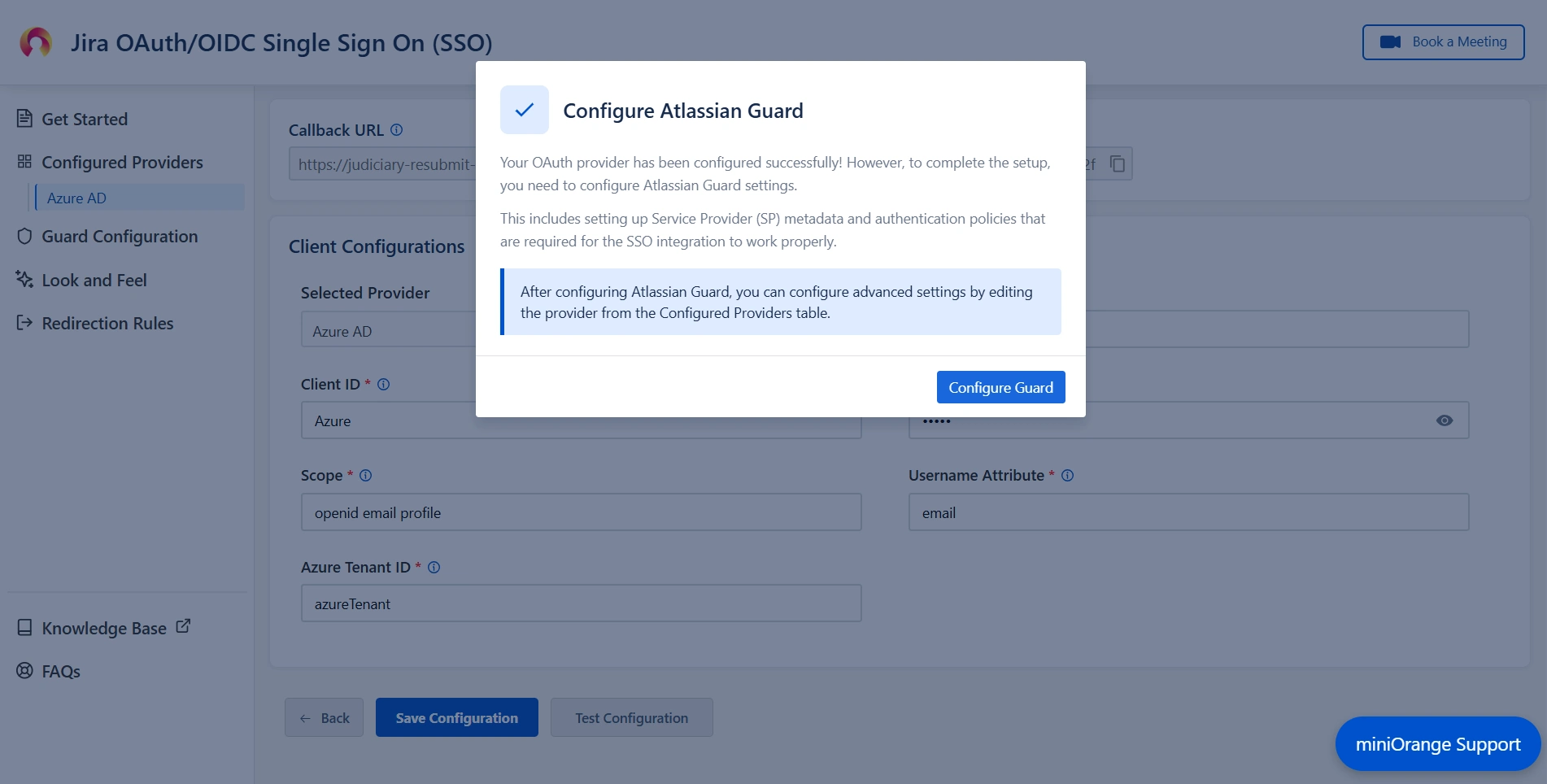The height and width of the screenshot is (784, 1547).
Task: Click the Knowledge Base book icon
Action: click(x=24, y=628)
